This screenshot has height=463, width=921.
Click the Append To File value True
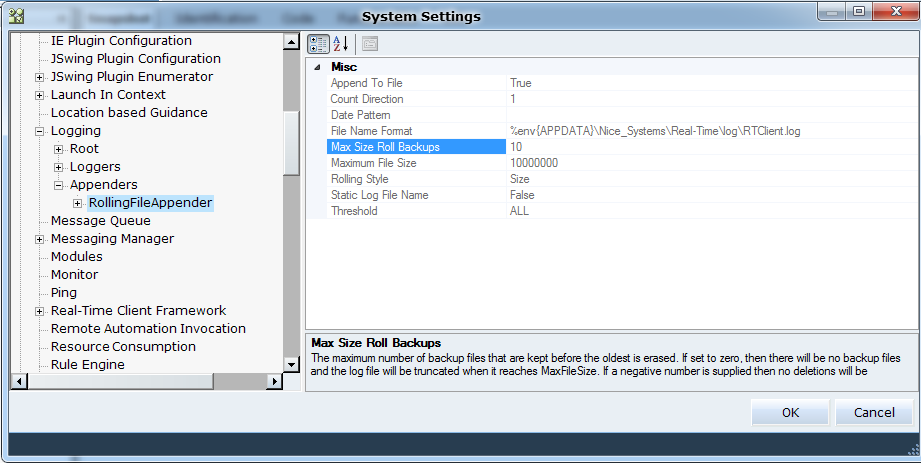tap(520, 83)
